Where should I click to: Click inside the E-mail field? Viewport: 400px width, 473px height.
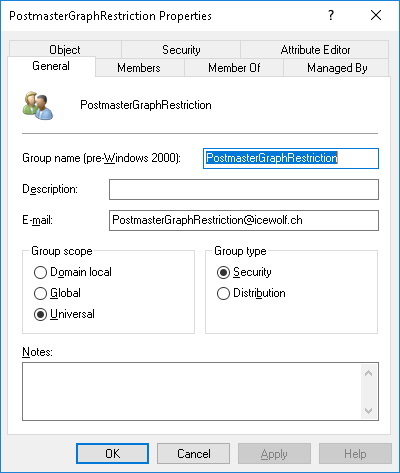point(244,220)
